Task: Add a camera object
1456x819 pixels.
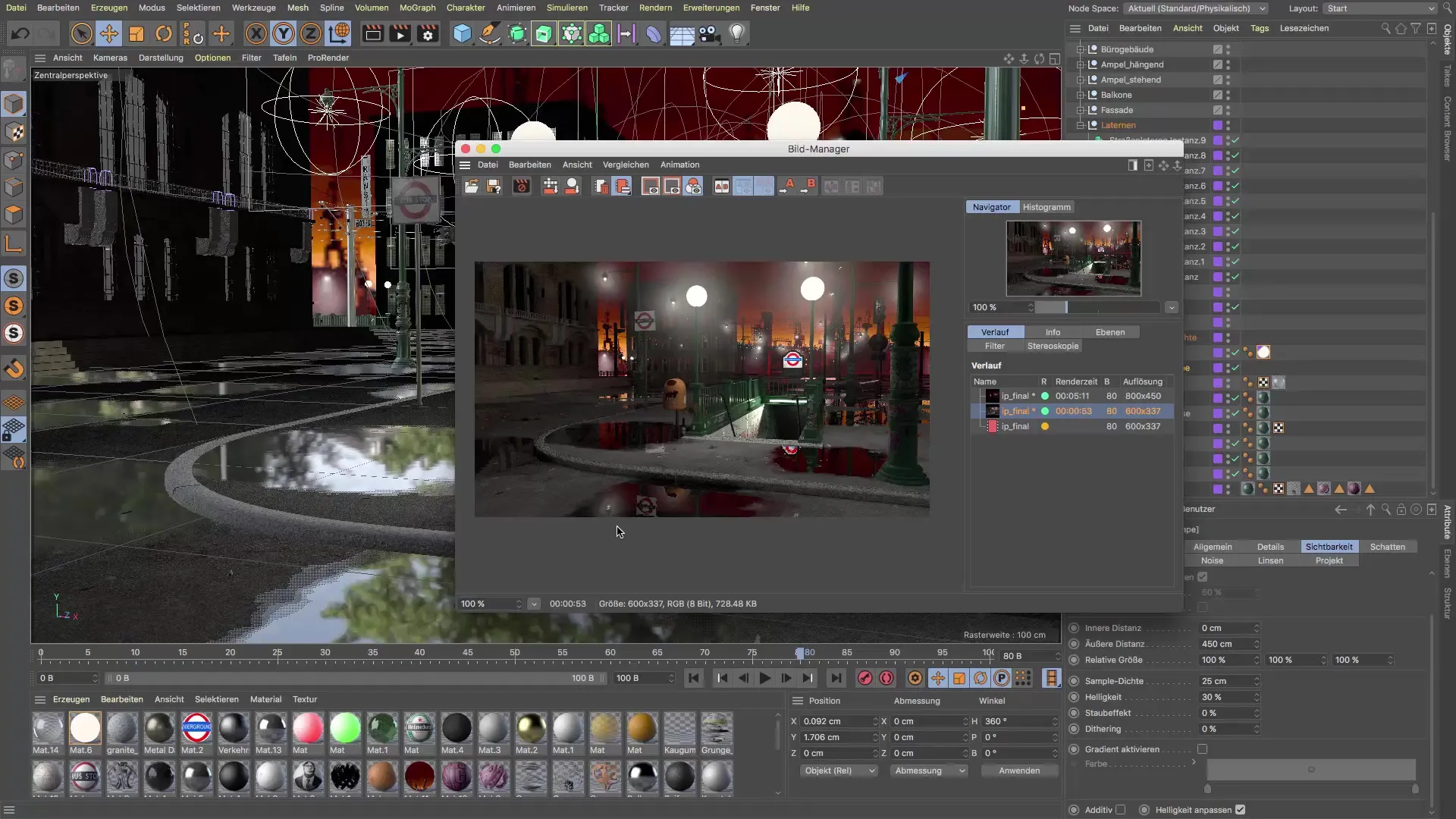Action: (x=709, y=33)
